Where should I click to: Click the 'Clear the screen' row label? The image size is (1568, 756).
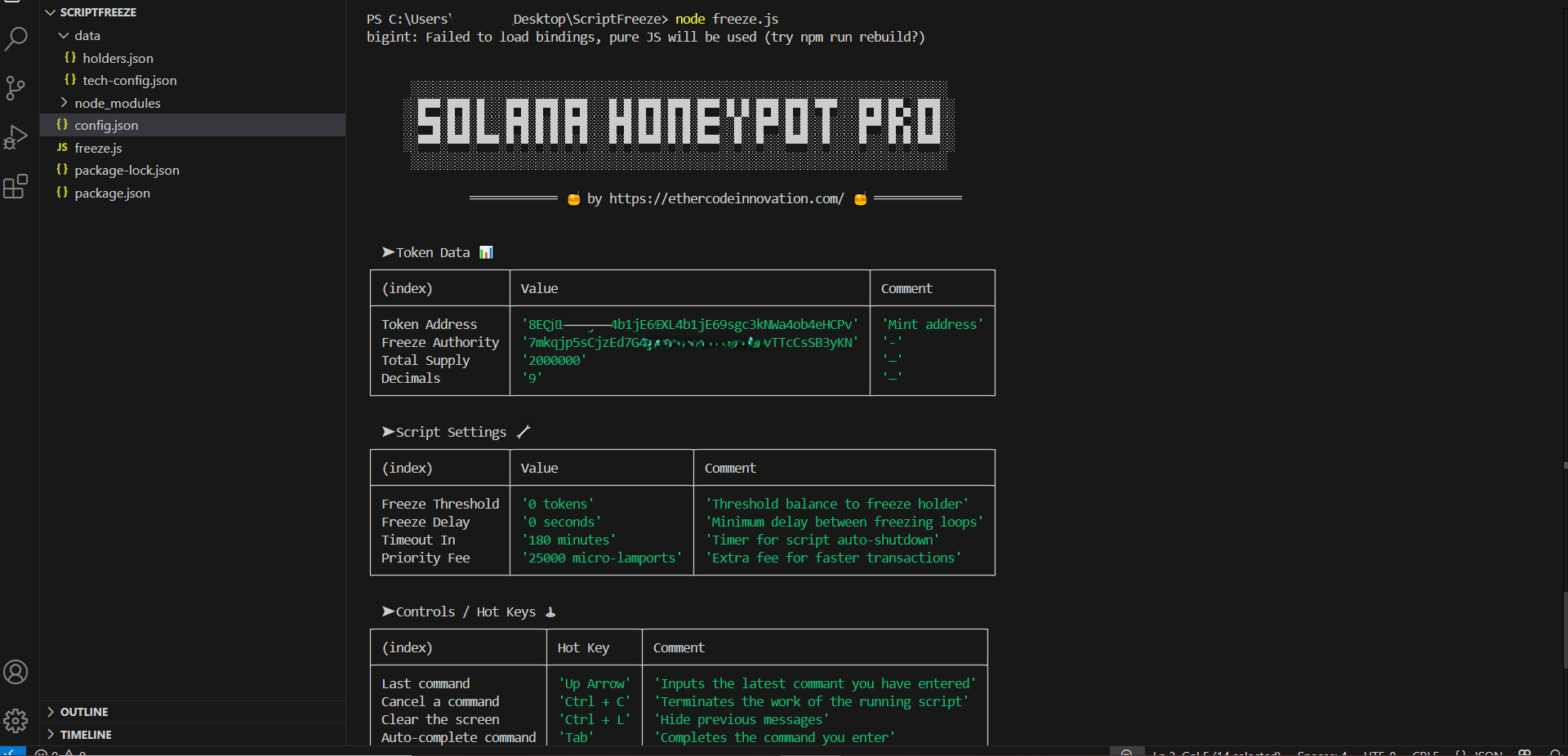tap(440, 719)
